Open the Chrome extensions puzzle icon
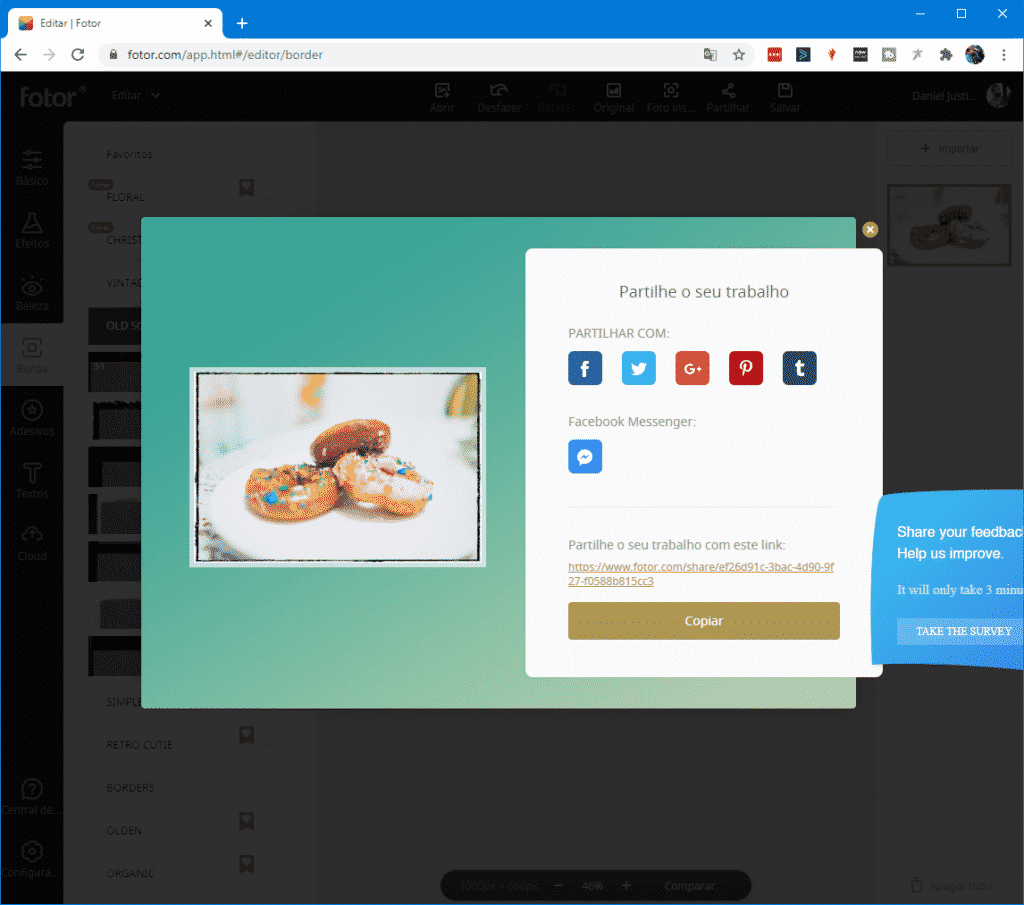The height and width of the screenshot is (905, 1024). pyautogui.click(x=946, y=55)
